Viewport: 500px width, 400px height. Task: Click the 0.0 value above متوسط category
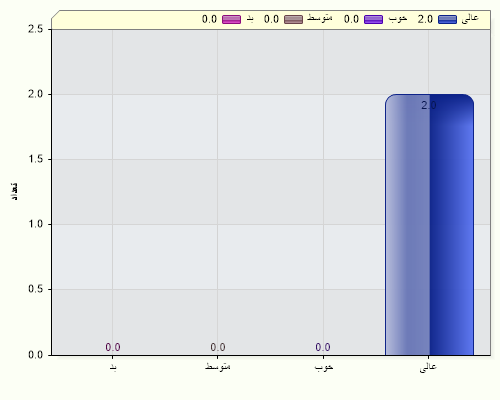pos(218,347)
